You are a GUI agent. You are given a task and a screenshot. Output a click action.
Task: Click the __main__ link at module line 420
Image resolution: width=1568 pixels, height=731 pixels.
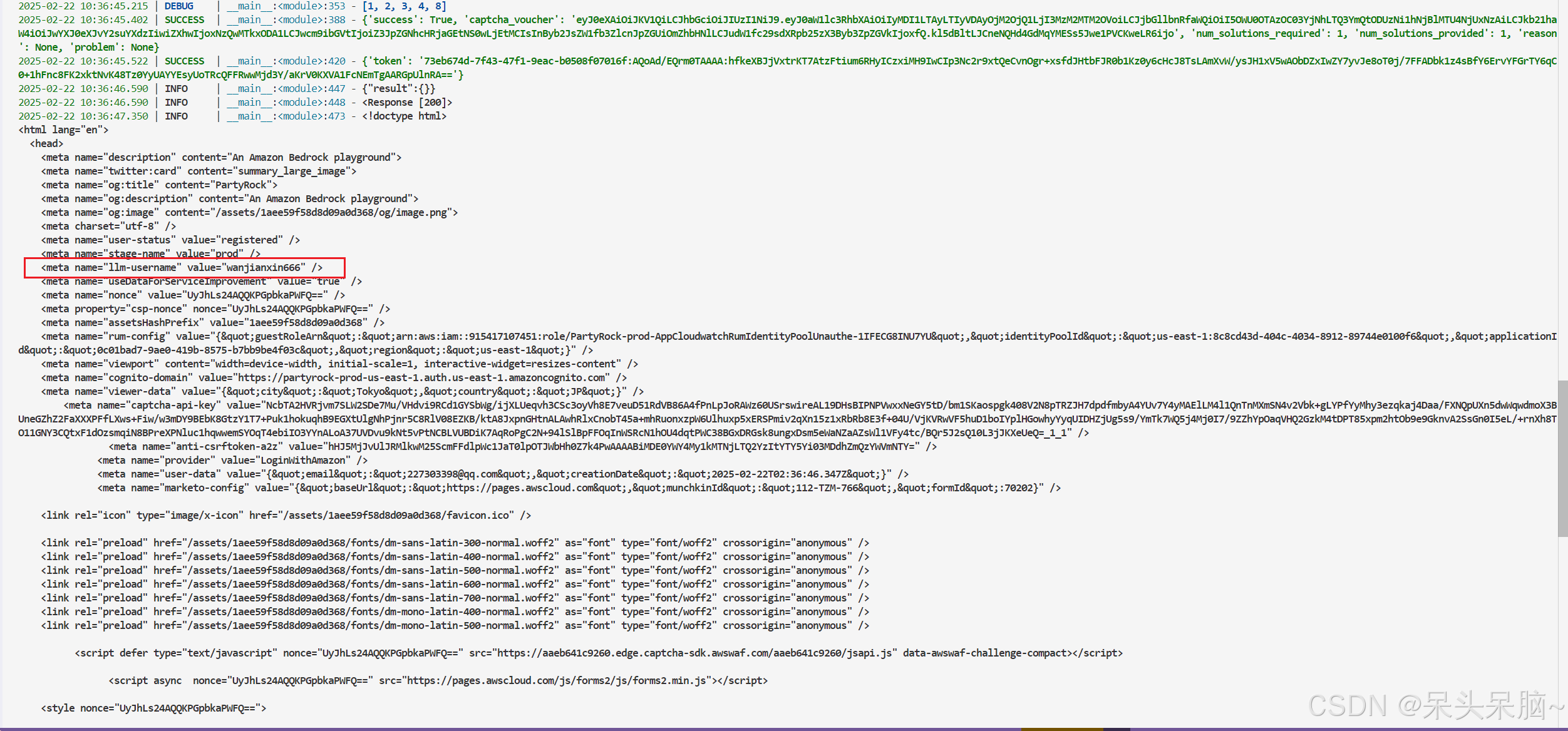pyautogui.click(x=249, y=61)
